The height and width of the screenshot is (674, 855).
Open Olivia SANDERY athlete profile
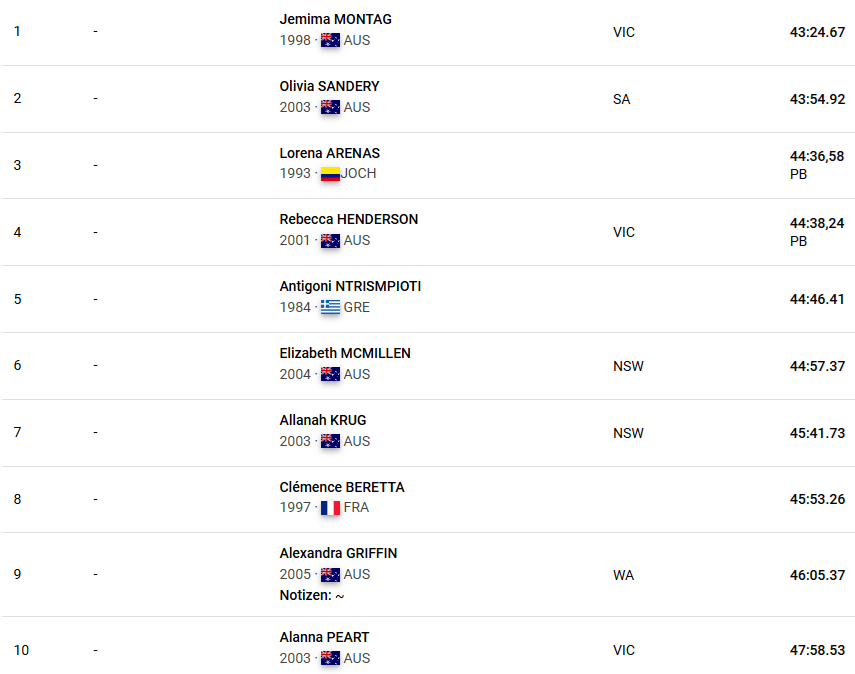coord(329,86)
